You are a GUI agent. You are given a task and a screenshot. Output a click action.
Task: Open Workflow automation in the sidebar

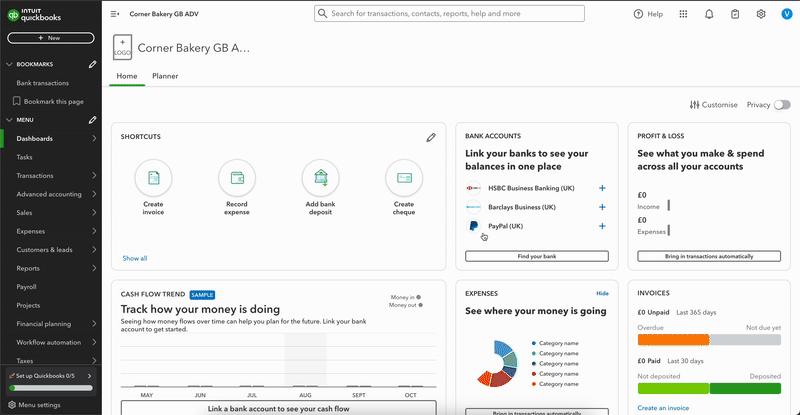click(48, 343)
